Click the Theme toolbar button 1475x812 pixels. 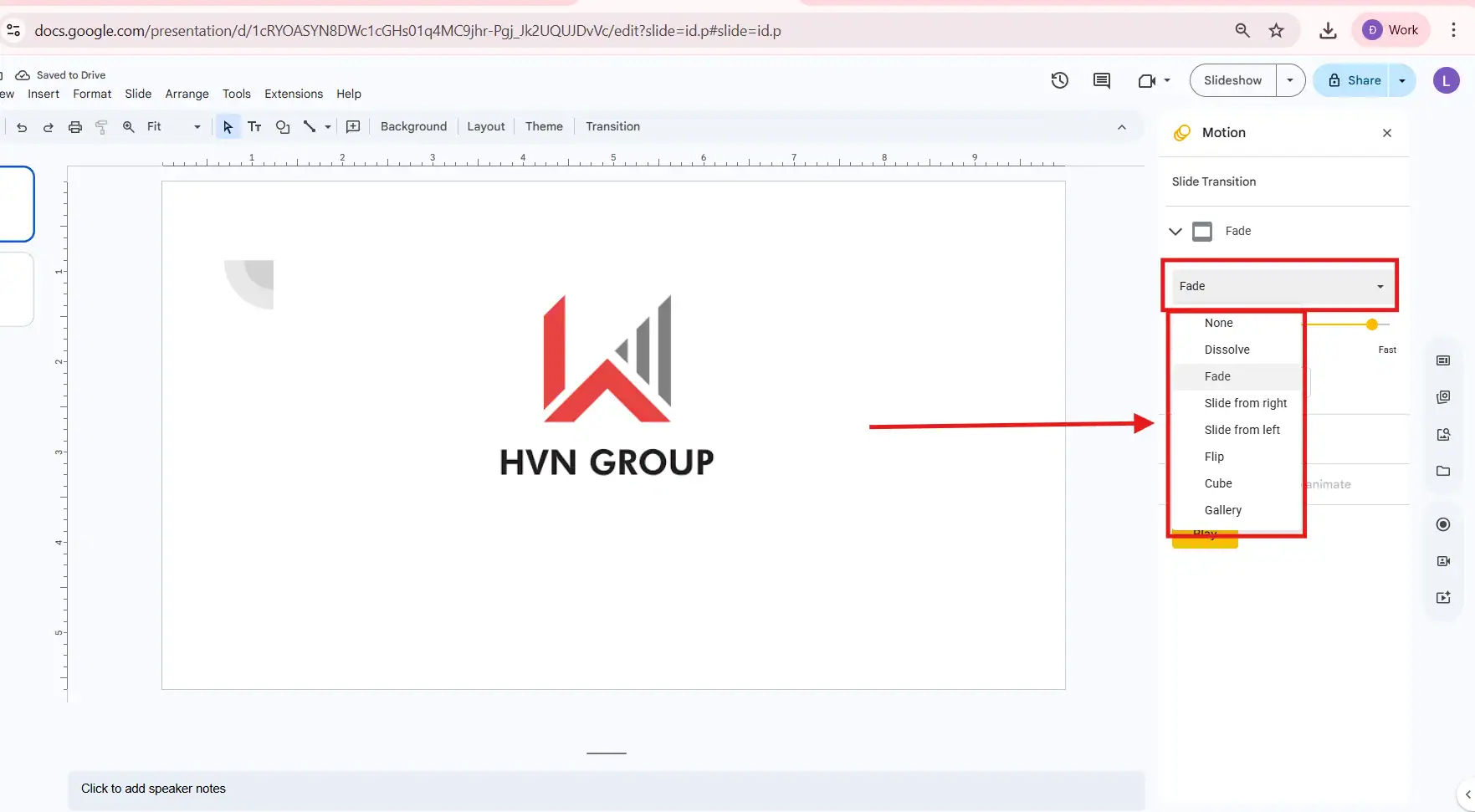[x=544, y=127]
